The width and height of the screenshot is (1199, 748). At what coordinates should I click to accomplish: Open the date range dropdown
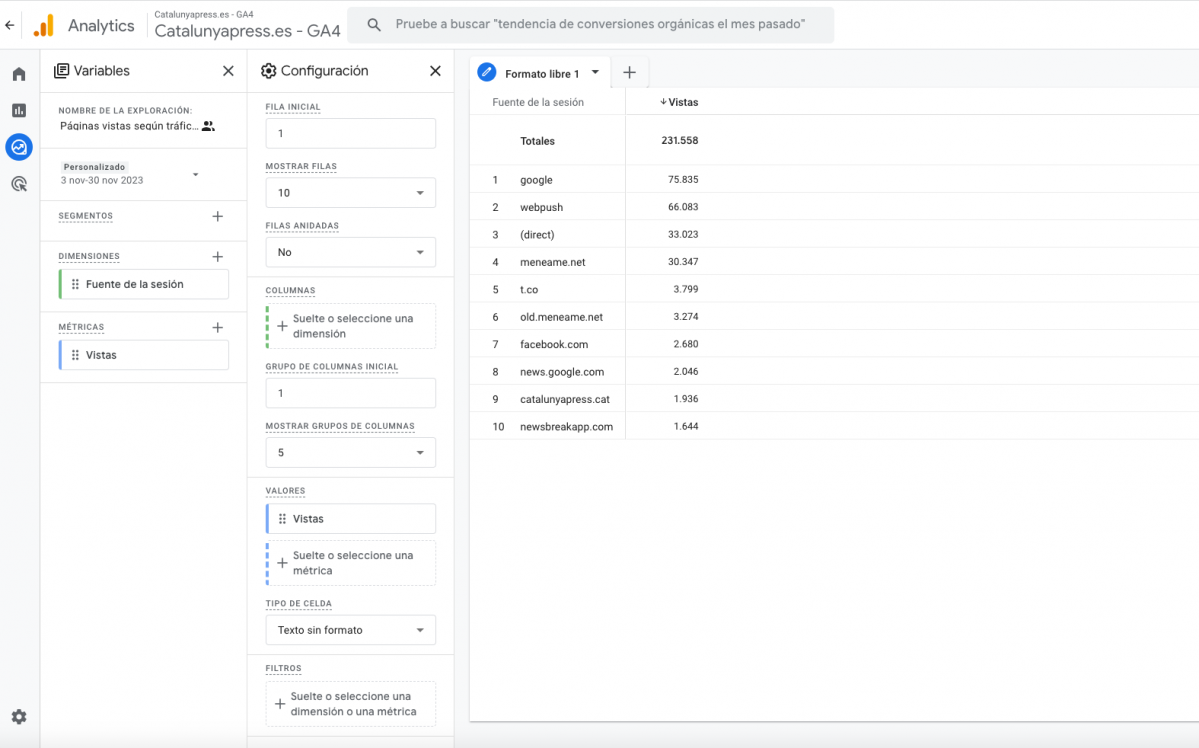[x=196, y=174]
